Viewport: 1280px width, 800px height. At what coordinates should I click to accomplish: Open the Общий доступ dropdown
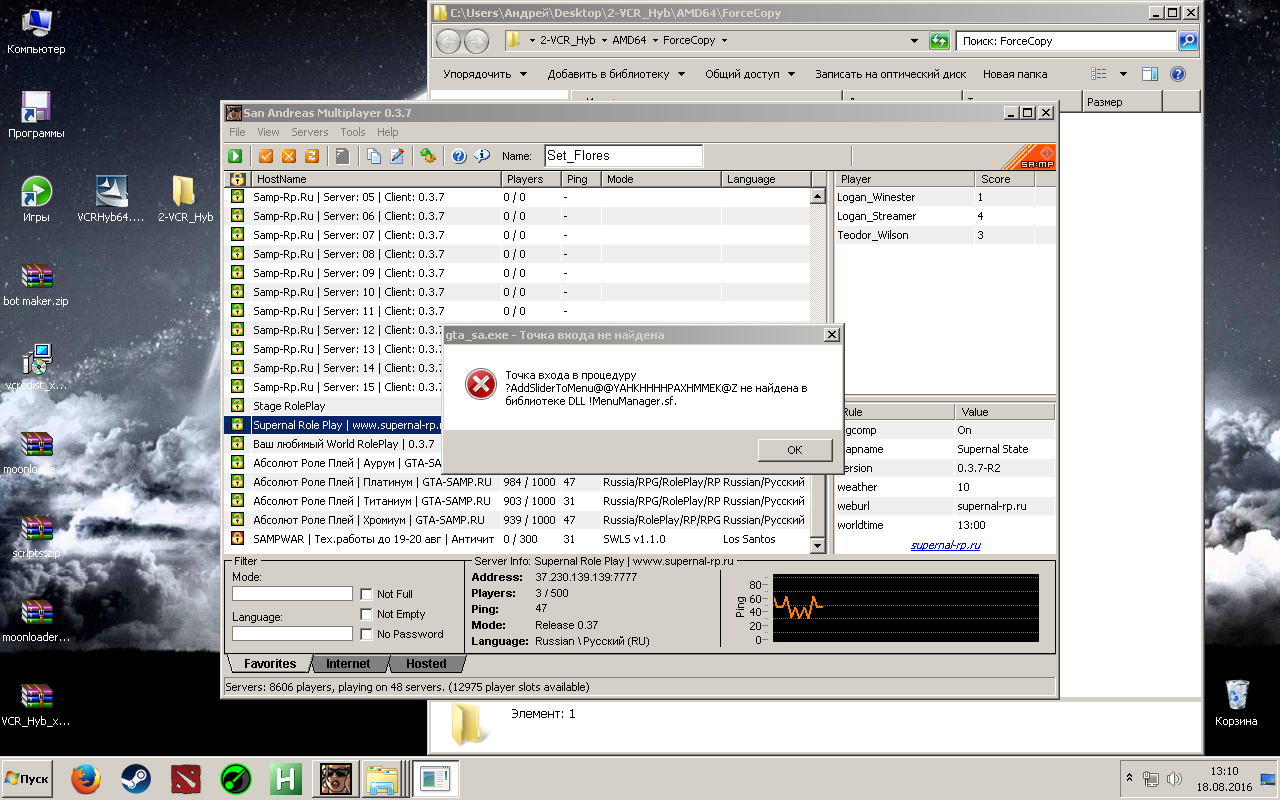[x=749, y=74]
